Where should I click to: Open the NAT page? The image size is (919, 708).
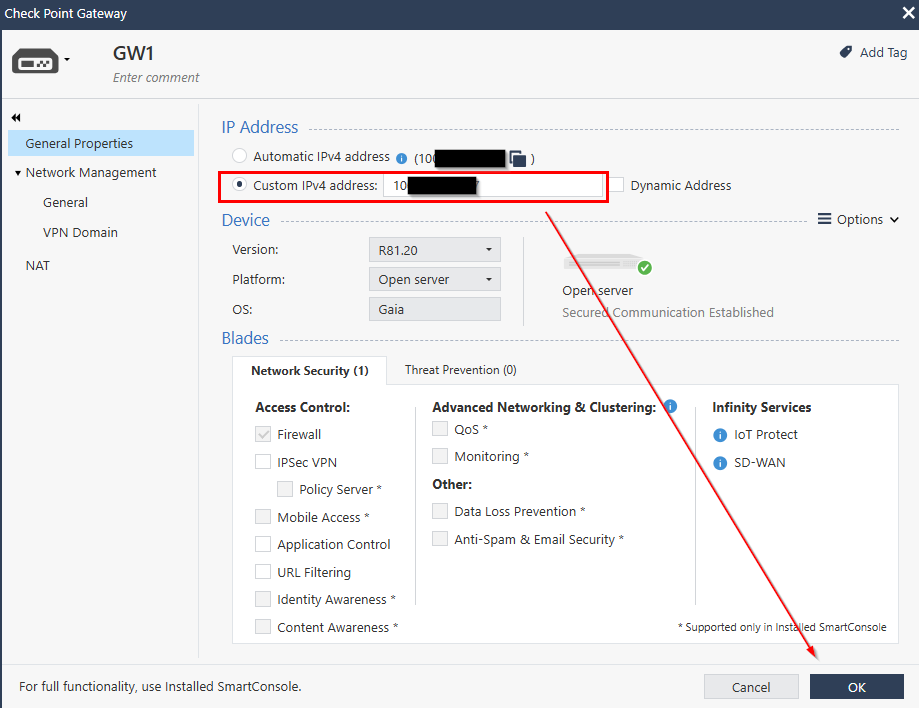tap(38, 266)
